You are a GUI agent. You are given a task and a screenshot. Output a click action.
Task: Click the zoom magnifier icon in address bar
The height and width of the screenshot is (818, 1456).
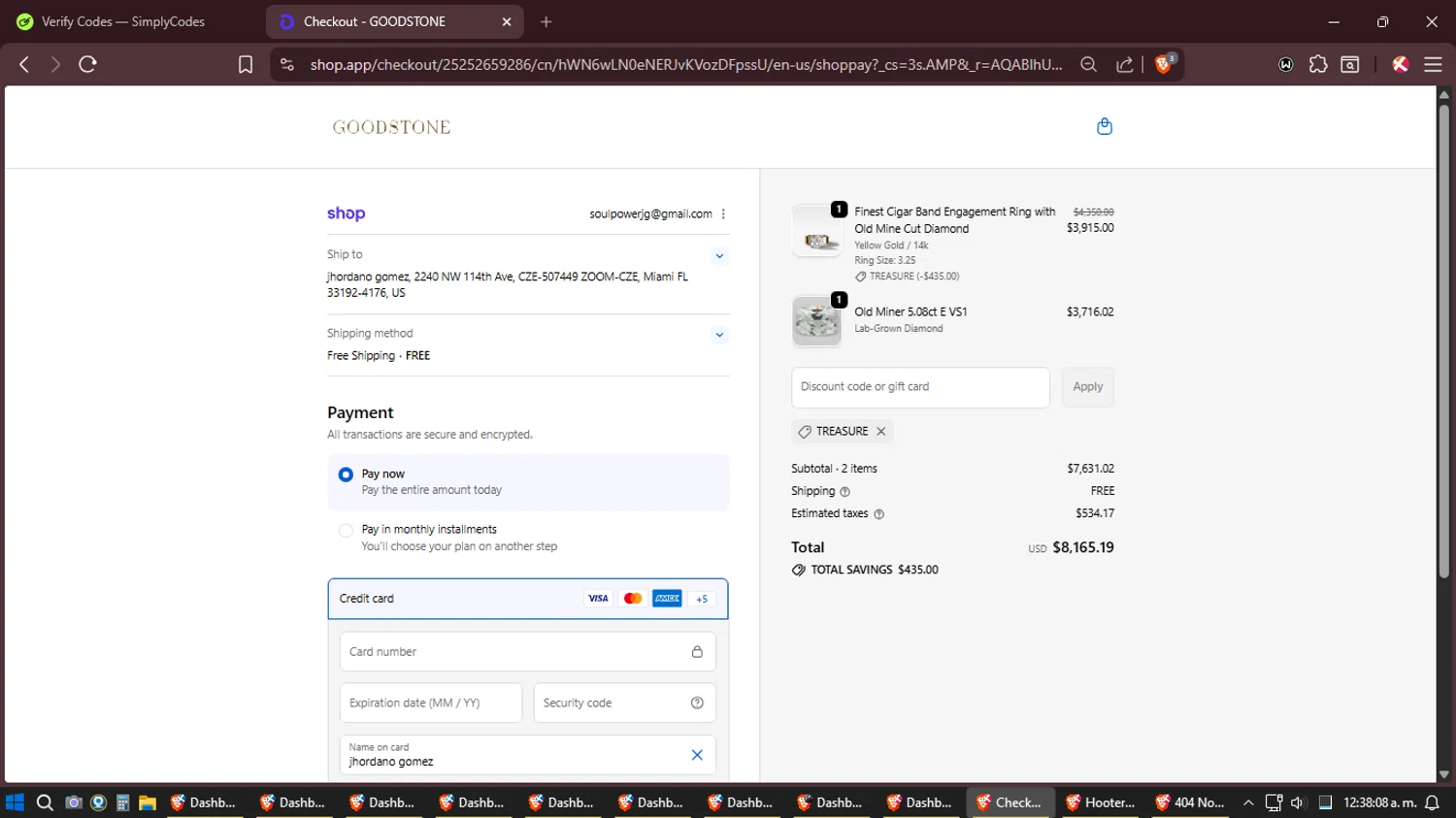1088,64
